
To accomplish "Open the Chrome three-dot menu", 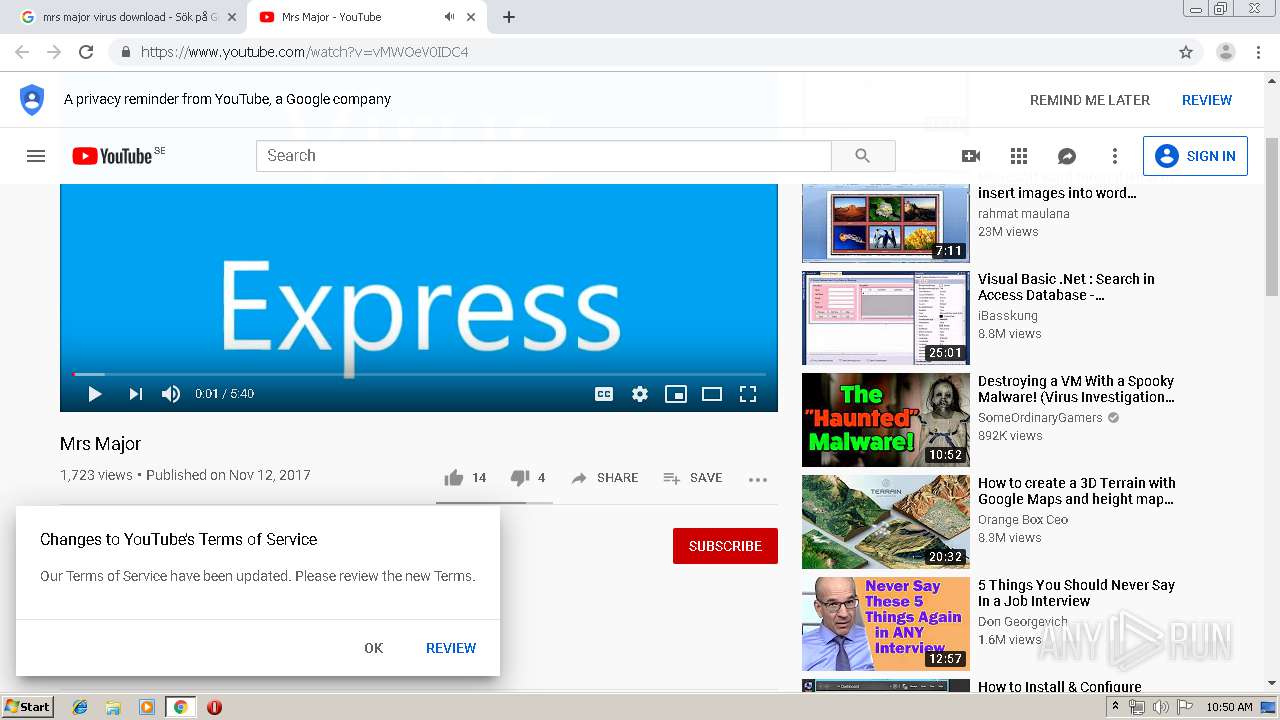I will pos(1258,52).
